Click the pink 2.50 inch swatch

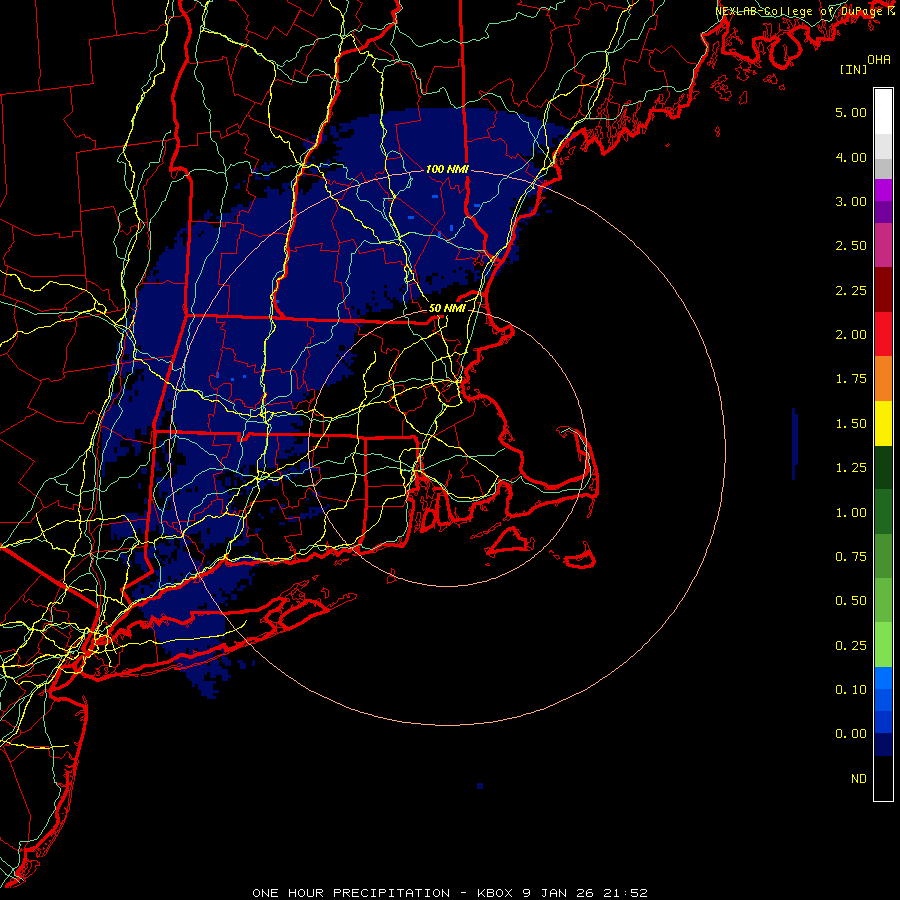coord(883,245)
